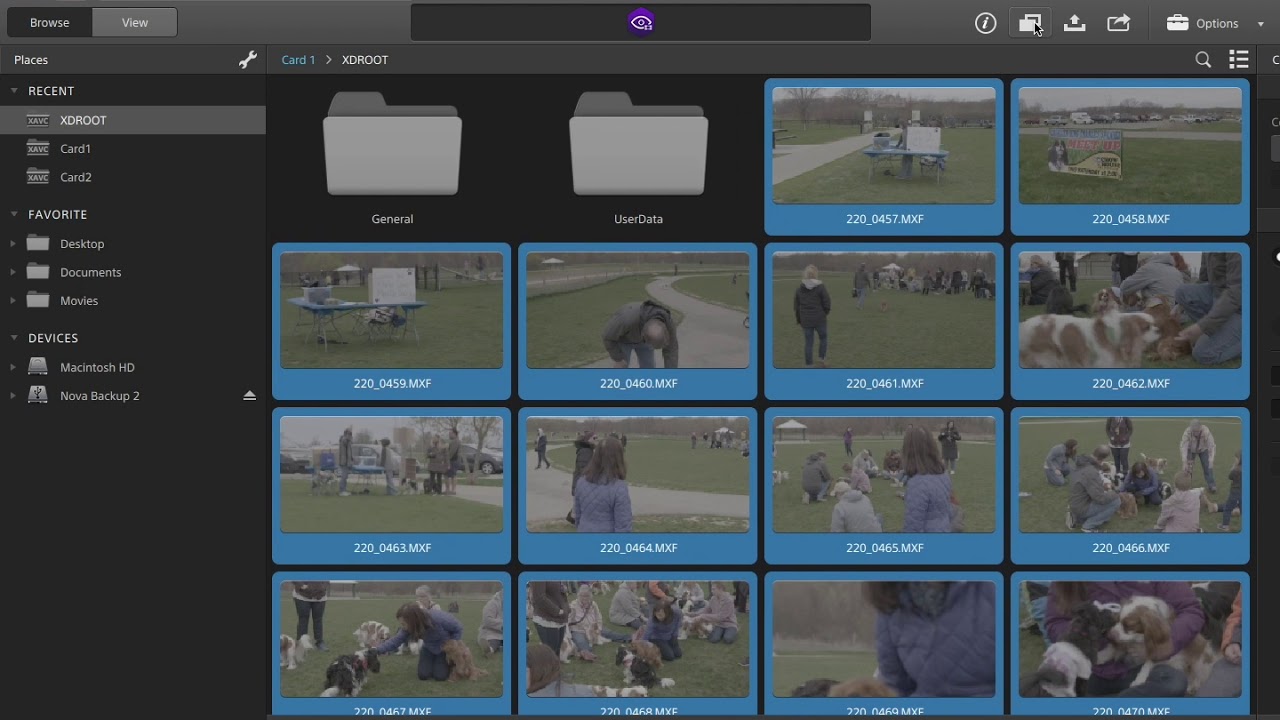Switch to list view icon
The width and height of the screenshot is (1280, 720).
click(x=1239, y=60)
